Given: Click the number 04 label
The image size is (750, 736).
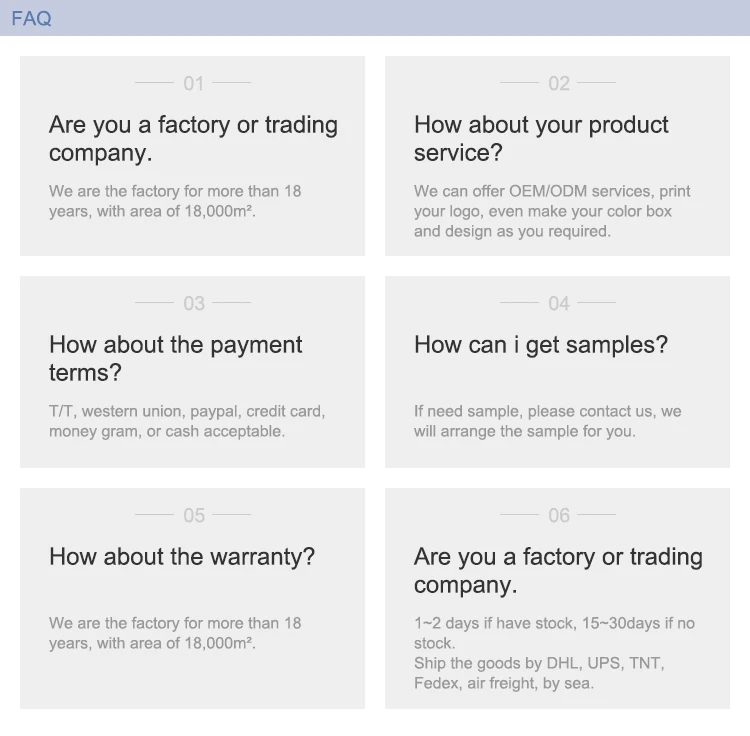Looking at the screenshot, I should click(x=558, y=303).
